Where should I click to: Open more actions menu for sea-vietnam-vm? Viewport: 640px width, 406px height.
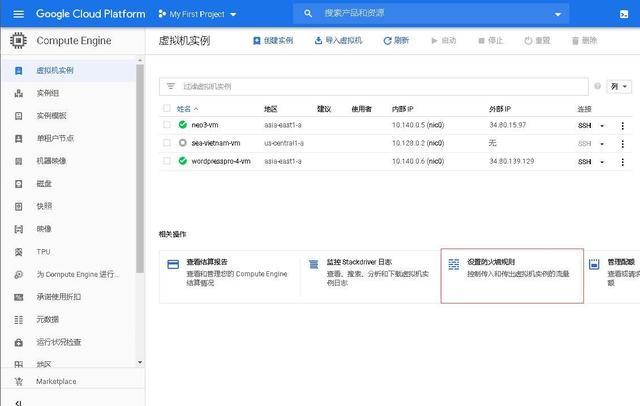tap(622, 144)
